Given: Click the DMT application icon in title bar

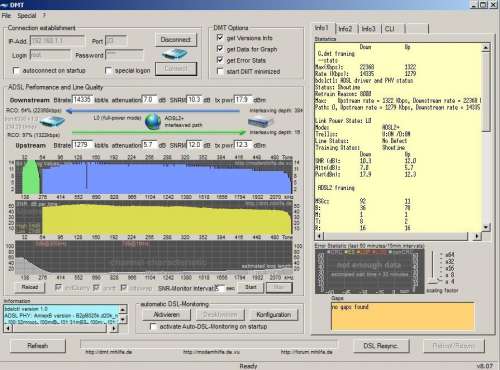Looking at the screenshot, I should pos(4,5).
